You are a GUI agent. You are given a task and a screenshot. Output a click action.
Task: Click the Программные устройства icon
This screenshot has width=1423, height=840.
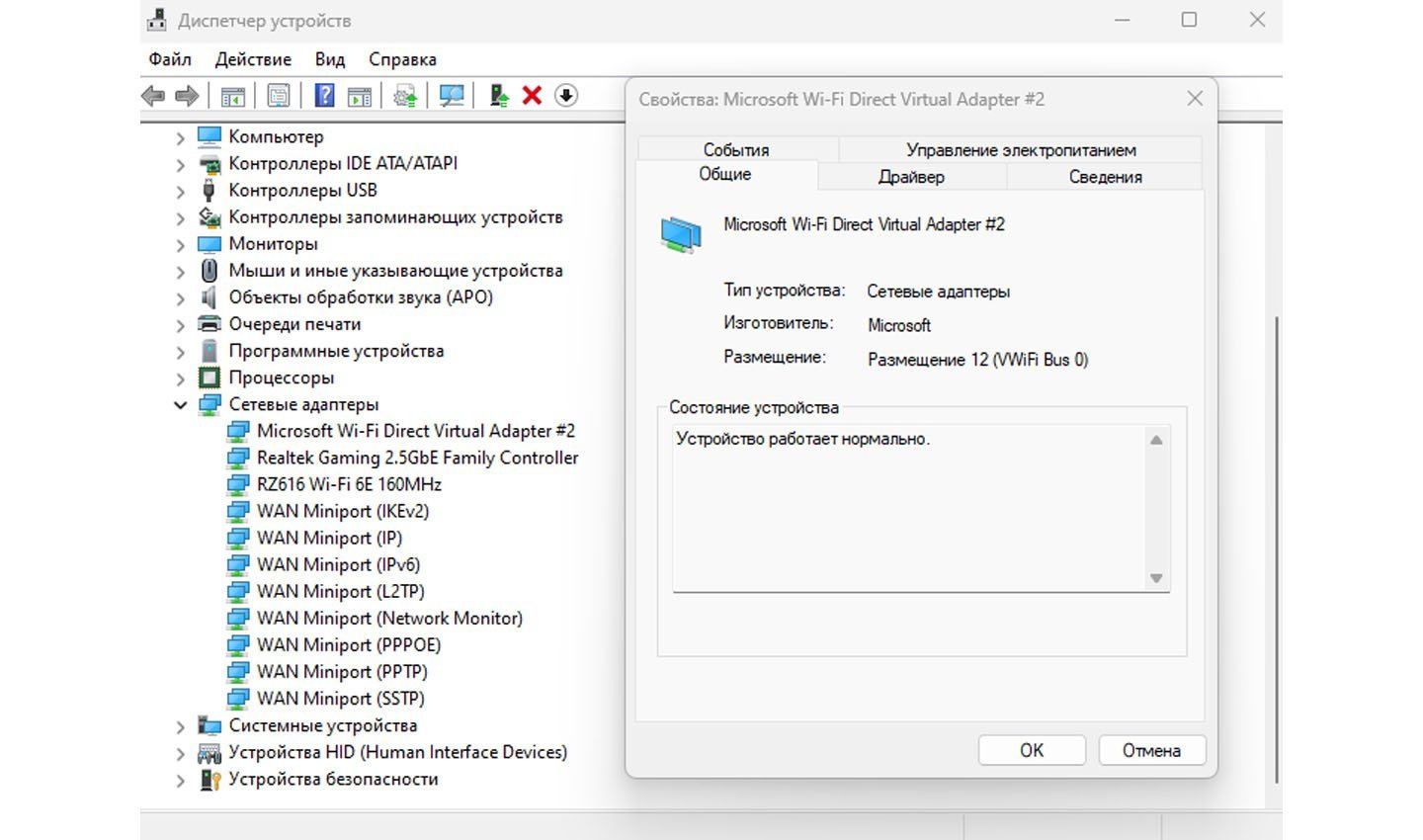[x=209, y=350]
